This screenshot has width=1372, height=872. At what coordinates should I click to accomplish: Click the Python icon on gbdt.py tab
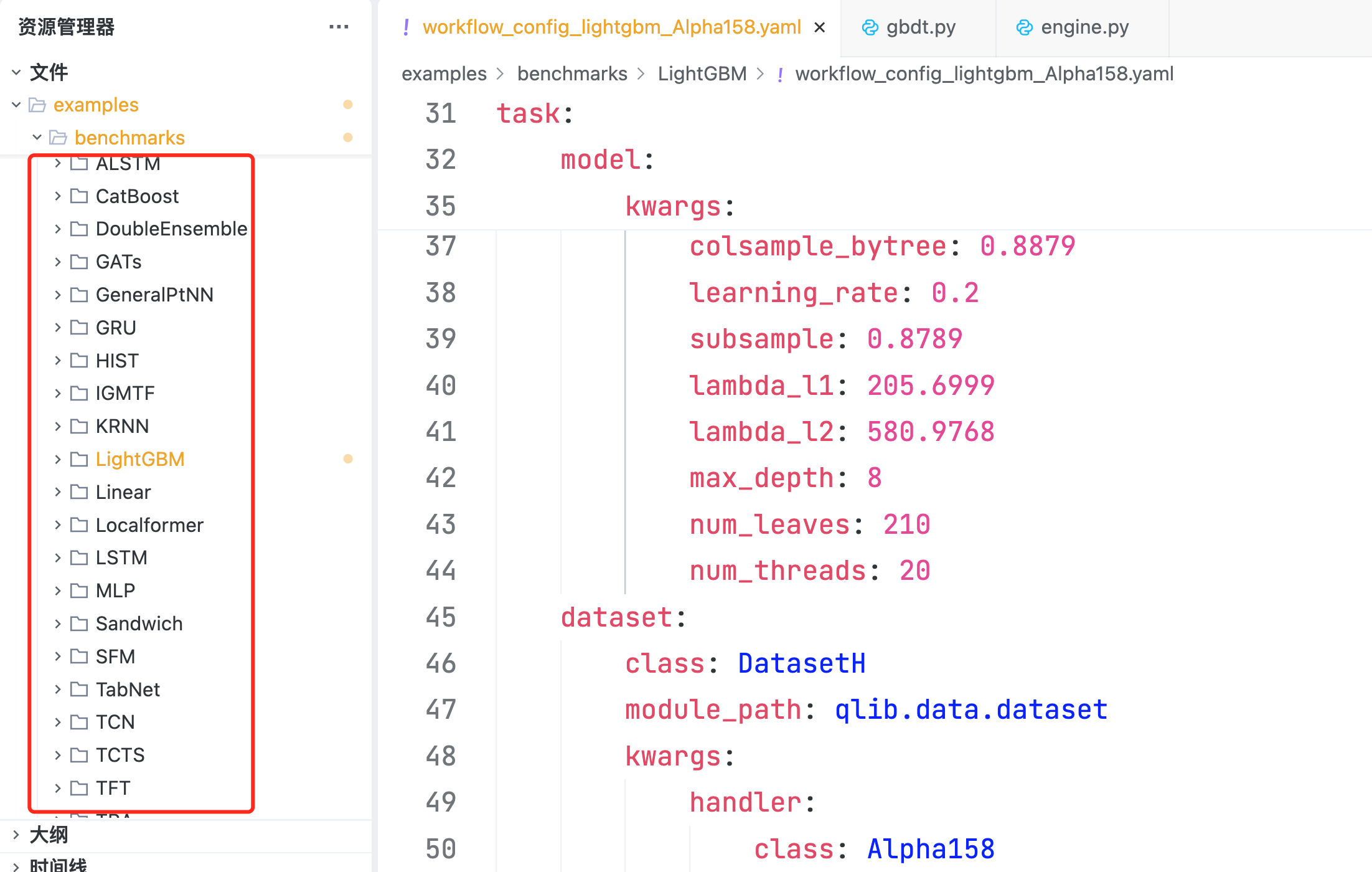[x=870, y=27]
